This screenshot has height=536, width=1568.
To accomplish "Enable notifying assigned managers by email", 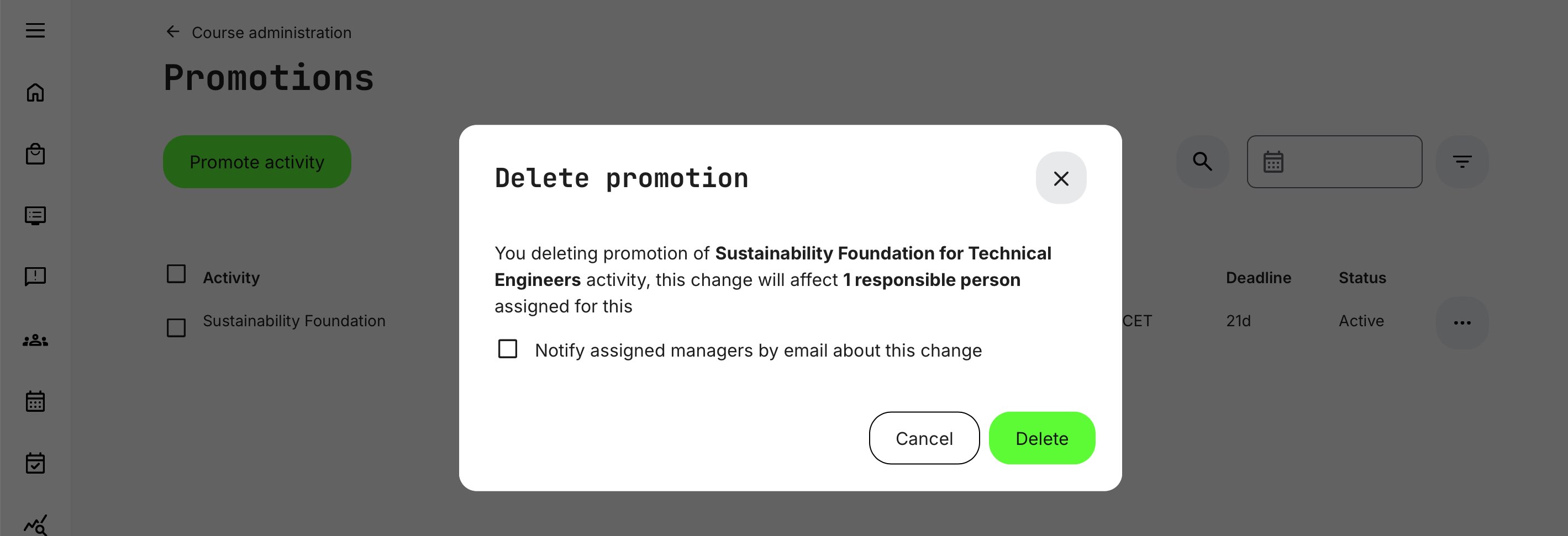I will coord(508,349).
